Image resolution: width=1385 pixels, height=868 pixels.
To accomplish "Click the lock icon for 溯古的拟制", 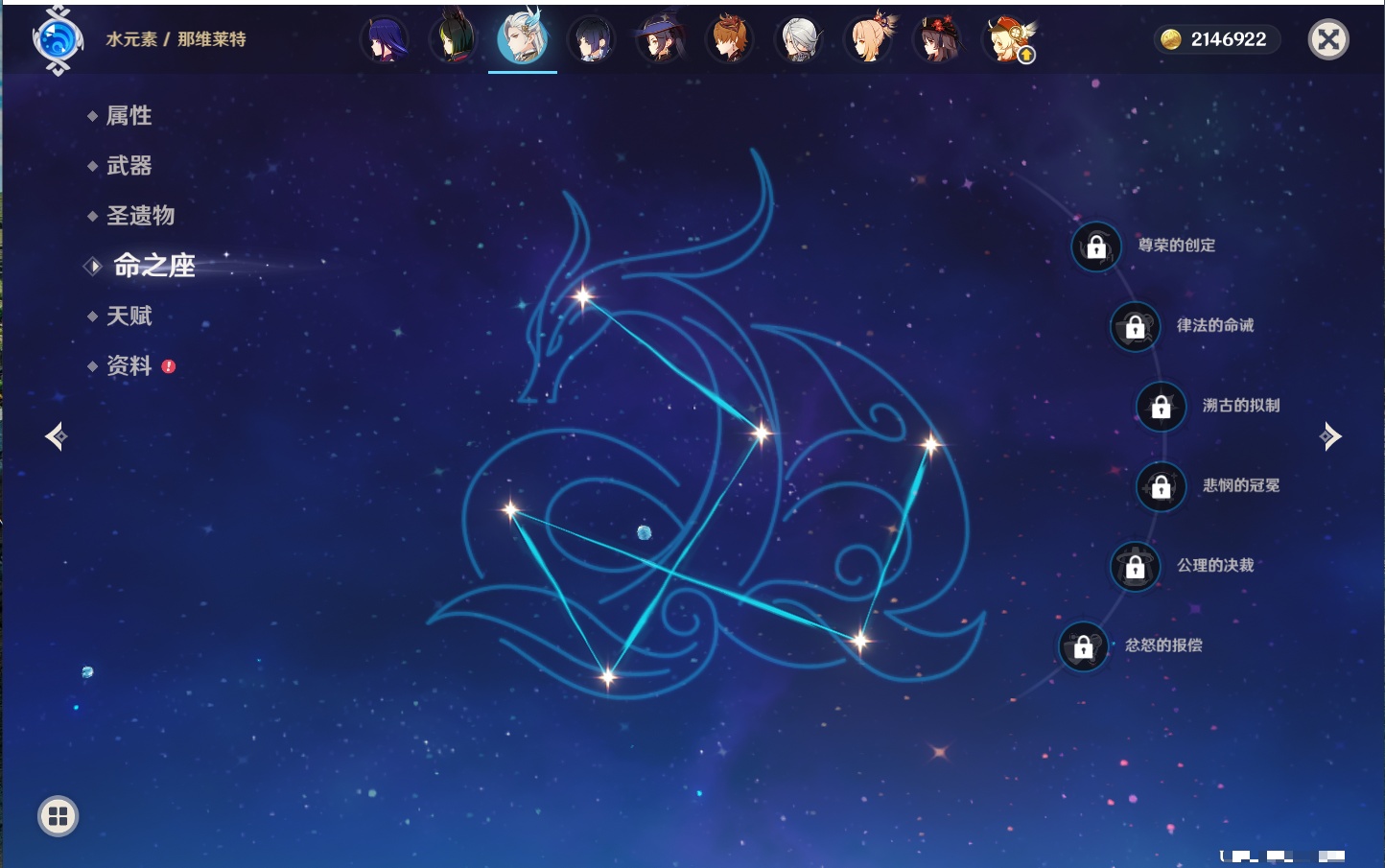I will (x=1161, y=406).
